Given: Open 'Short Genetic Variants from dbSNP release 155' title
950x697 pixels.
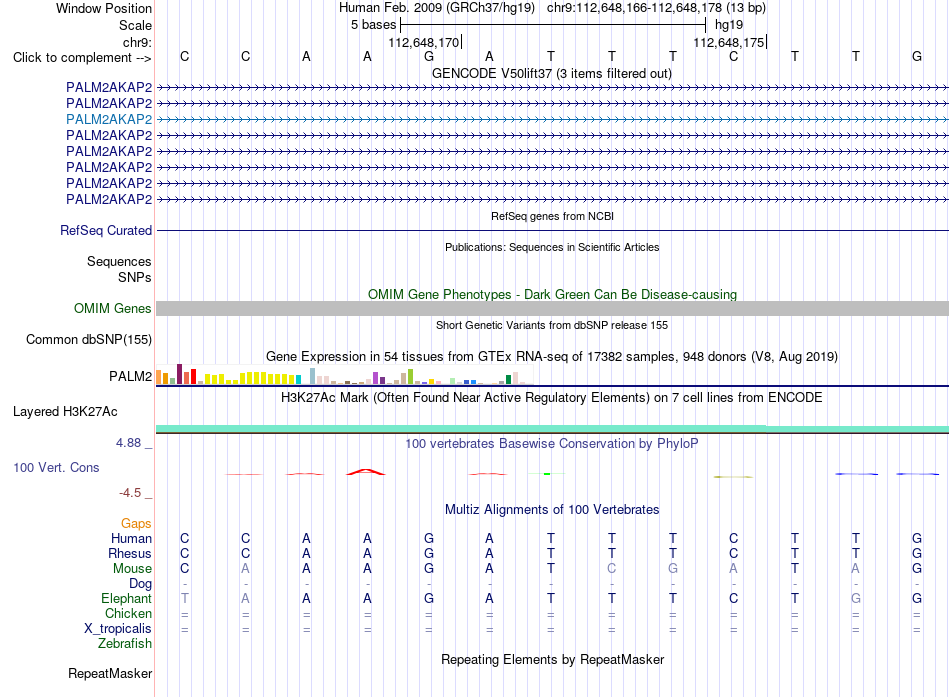Looking at the screenshot, I should (552, 325).
